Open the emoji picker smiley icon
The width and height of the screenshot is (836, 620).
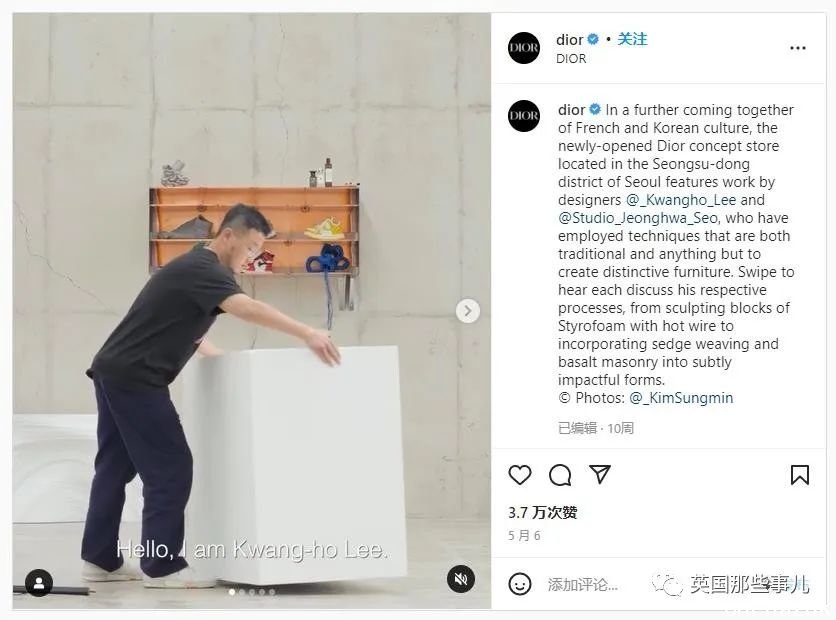point(520,584)
